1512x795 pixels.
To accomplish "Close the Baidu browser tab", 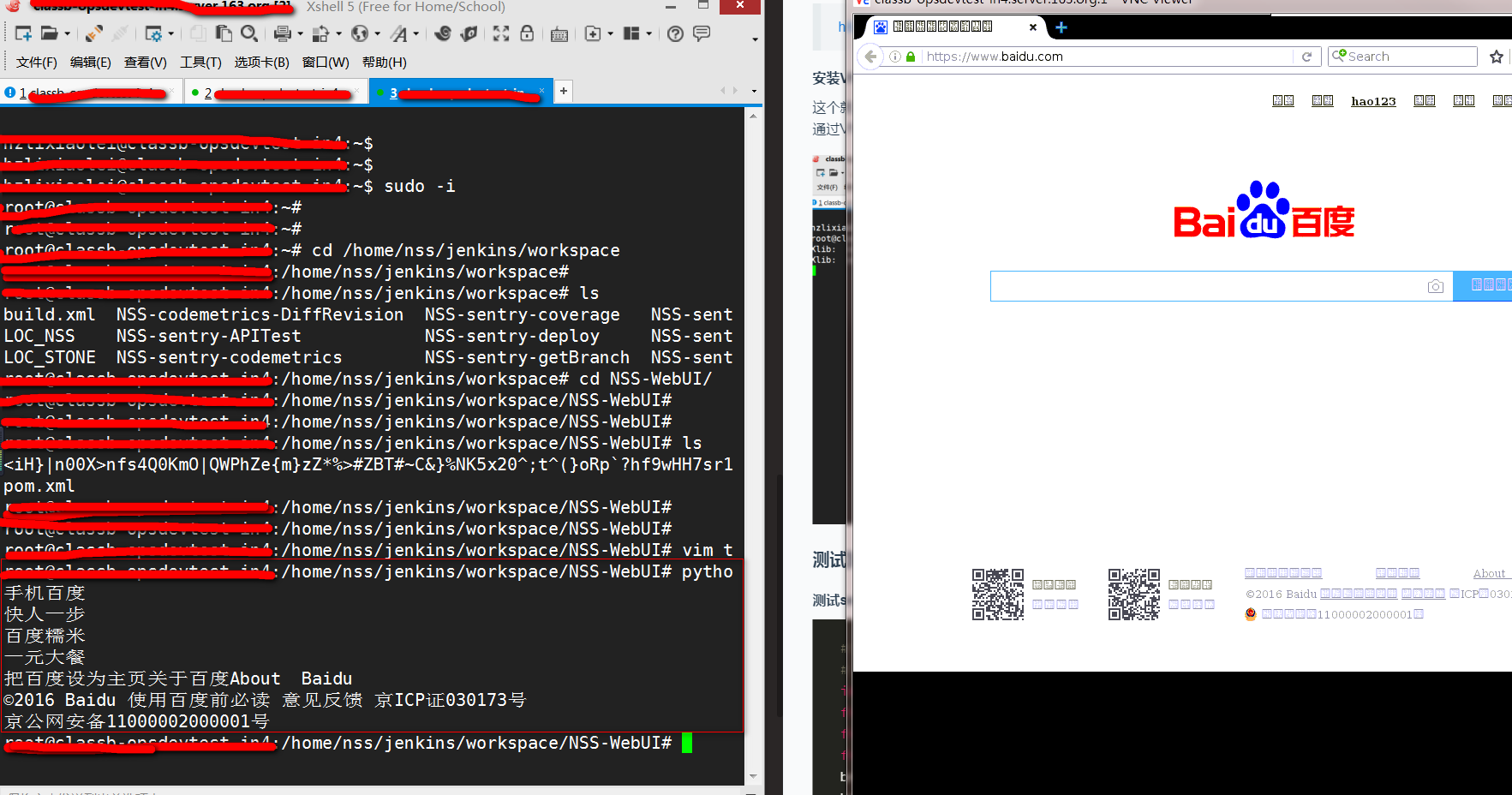I will click(1032, 27).
